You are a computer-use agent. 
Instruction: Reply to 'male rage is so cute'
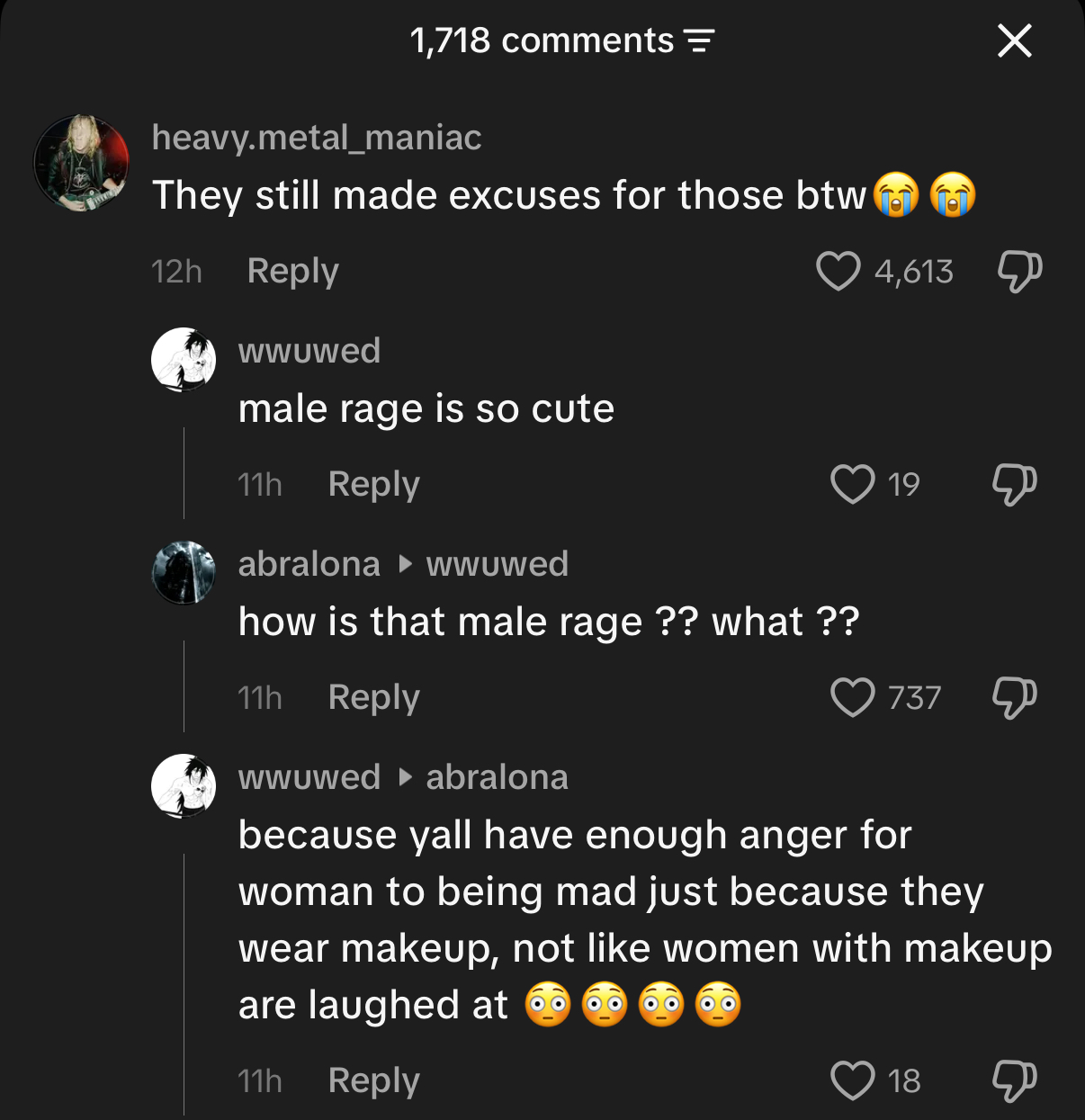point(373,484)
